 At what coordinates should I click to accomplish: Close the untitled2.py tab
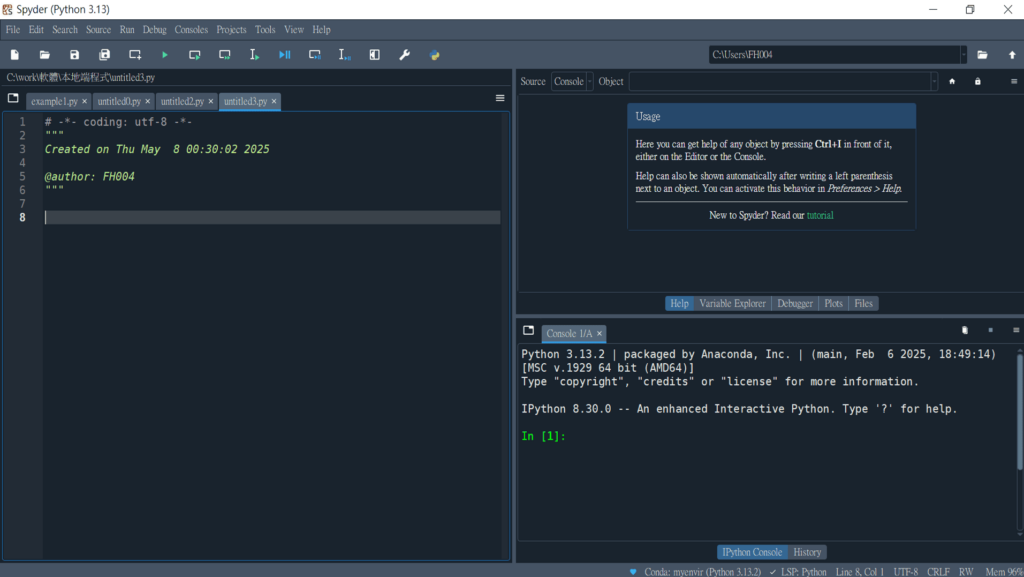211,101
